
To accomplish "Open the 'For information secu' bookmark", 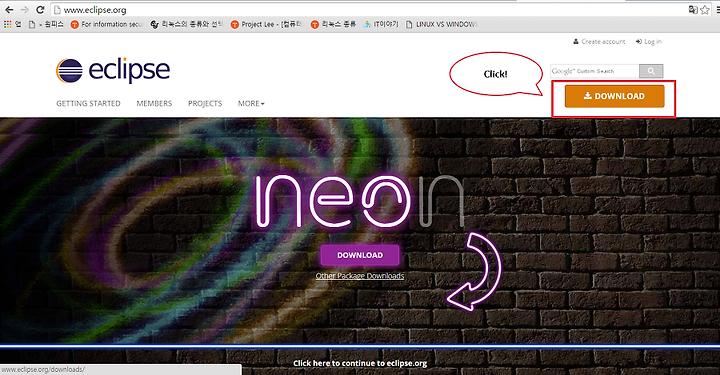I will click(x=107, y=24).
